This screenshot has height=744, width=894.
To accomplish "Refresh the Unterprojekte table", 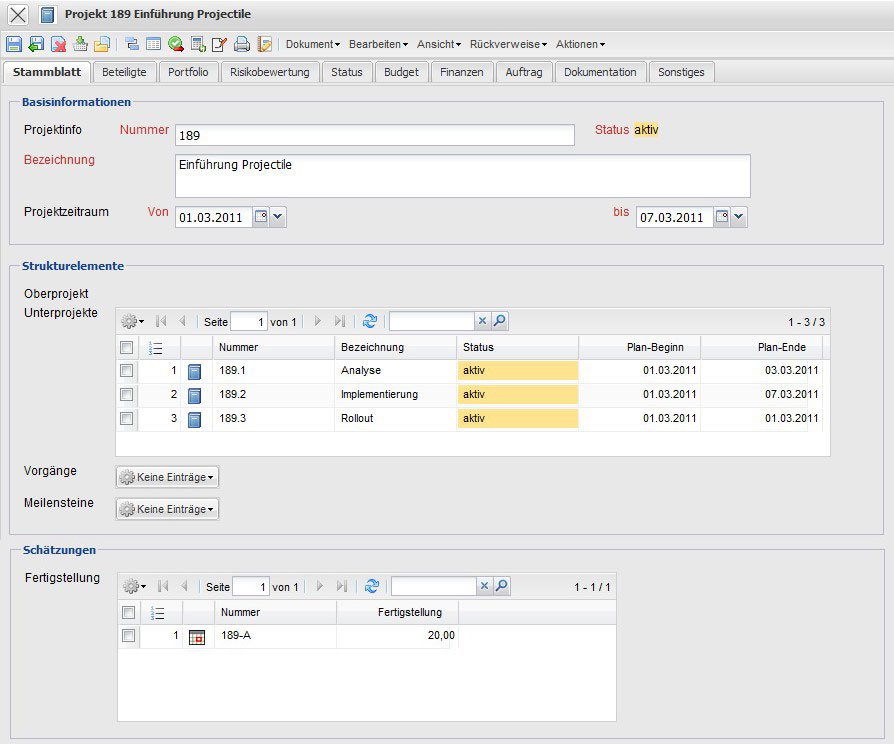I will point(370,321).
